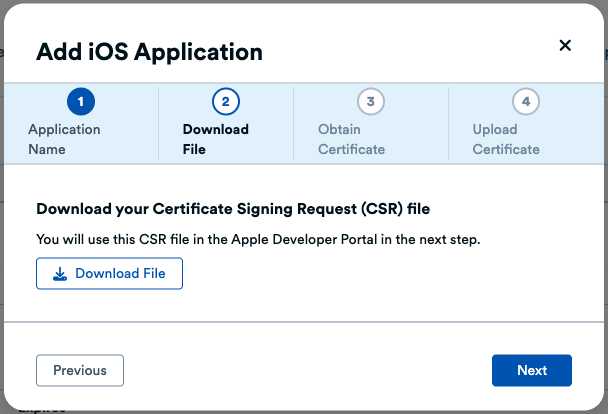The width and height of the screenshot is (608, 414).
Task: Click the step 4 circle icon
Action: [525, 102]
